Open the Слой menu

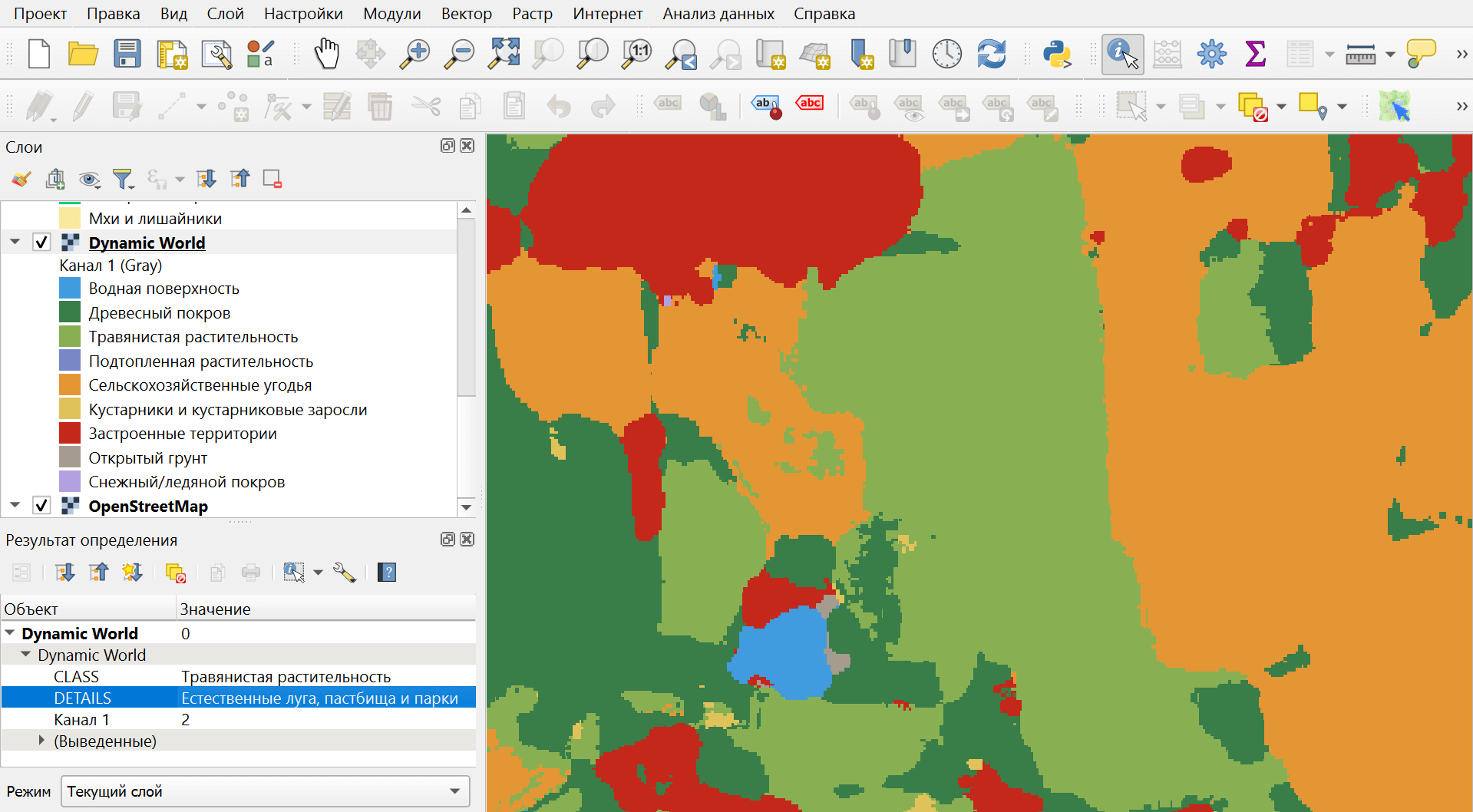(x=225, y=14)
